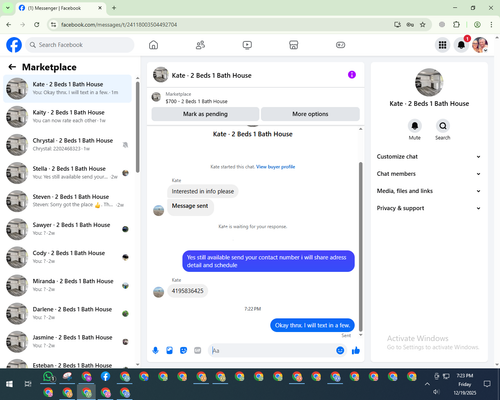Open Facebook app on the taskbar
This screenshot has width=500, height=400.
click(x=105, y=376)
